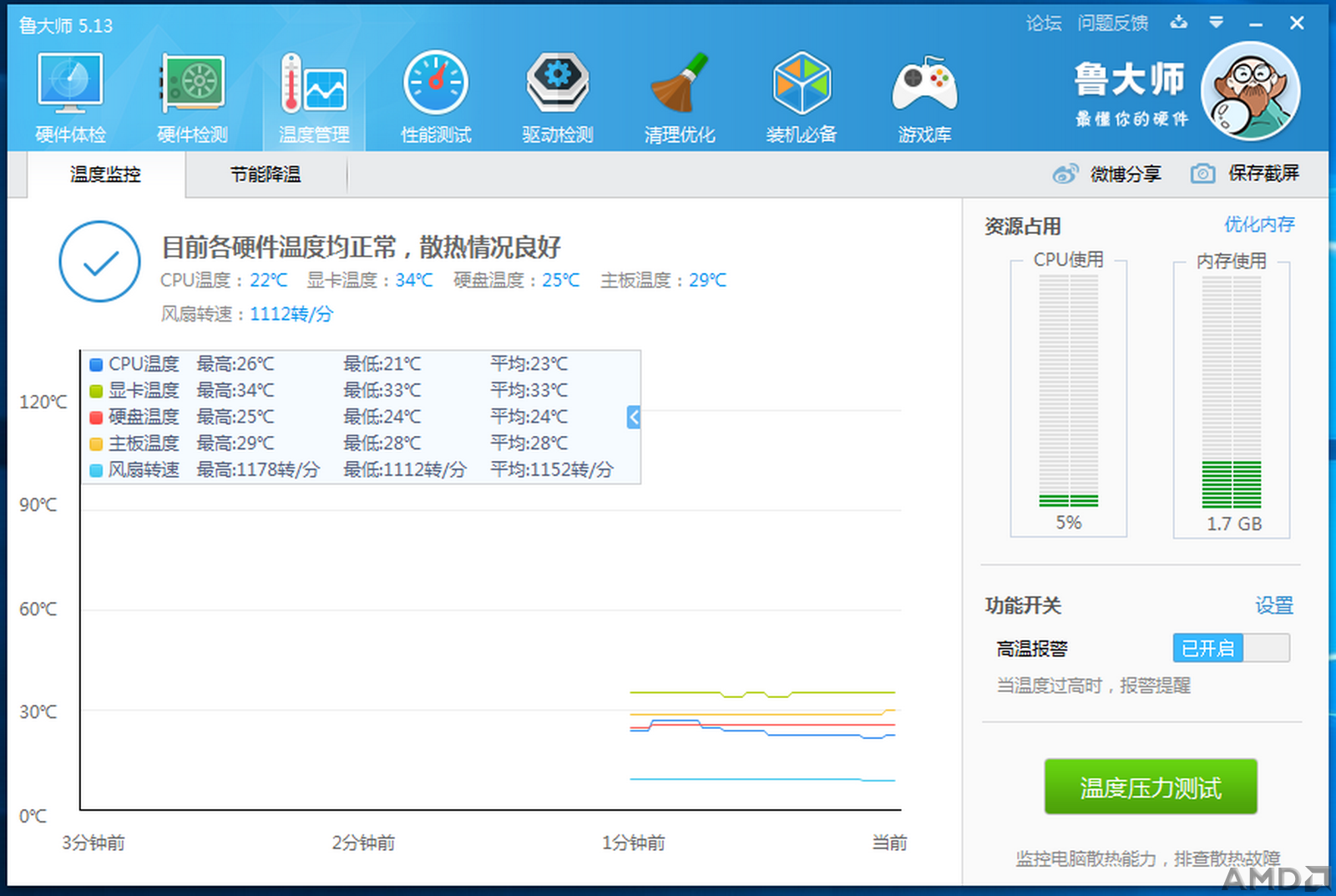Switch to the 节能降温 tab
1336x896 pixels.
(266, 175)
